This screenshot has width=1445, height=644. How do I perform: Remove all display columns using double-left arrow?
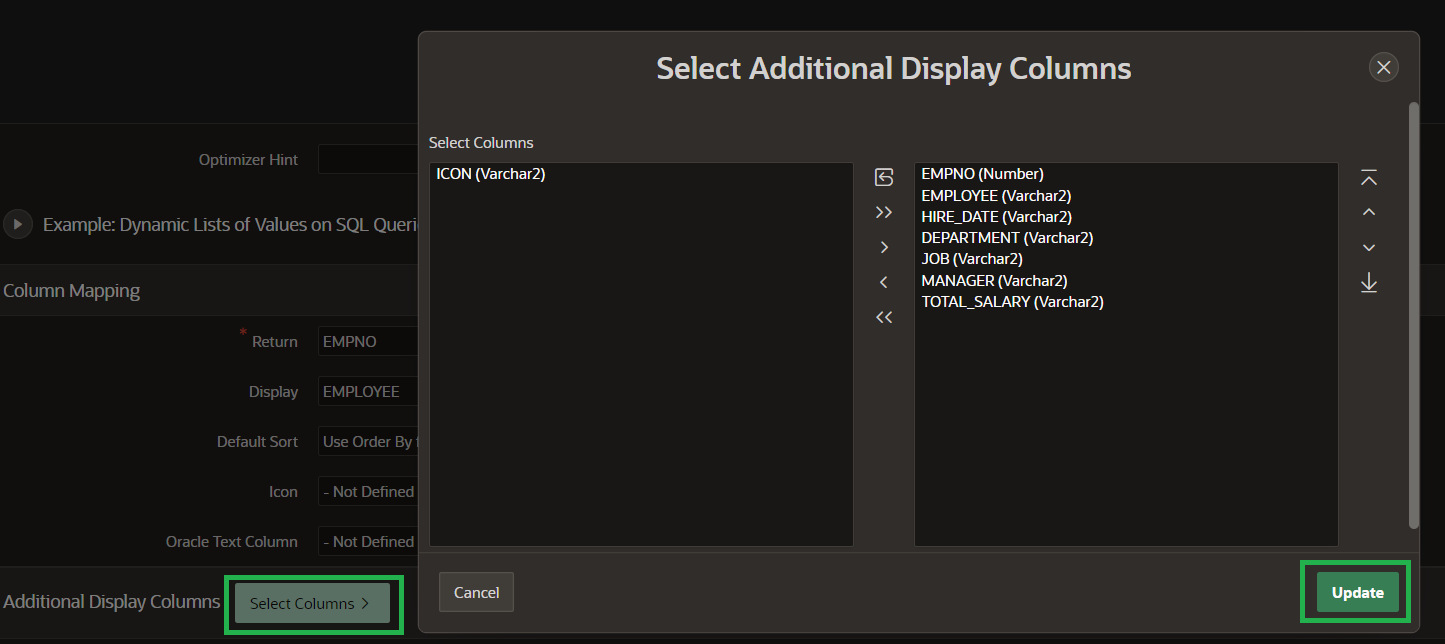click(x=884, y=316)
